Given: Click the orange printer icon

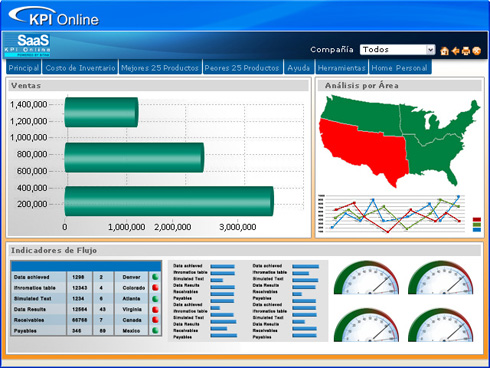Looking at the screenshot, I should coord(466,51).
